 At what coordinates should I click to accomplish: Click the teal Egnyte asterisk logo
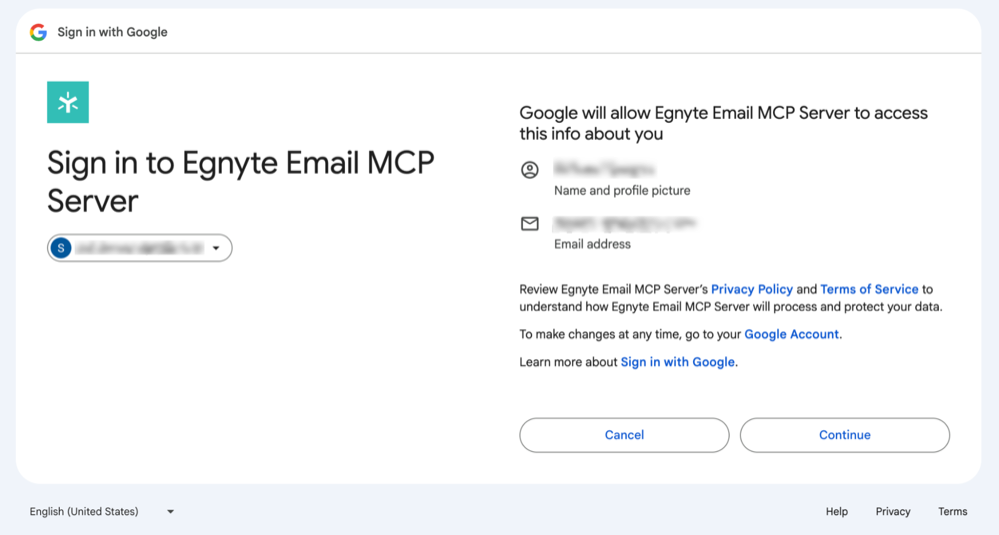coord(68,102)
